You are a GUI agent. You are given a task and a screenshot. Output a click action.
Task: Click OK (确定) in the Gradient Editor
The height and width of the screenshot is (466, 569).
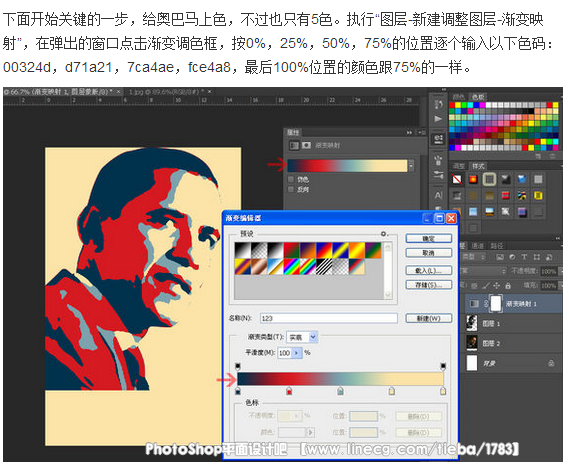(429, 238)
